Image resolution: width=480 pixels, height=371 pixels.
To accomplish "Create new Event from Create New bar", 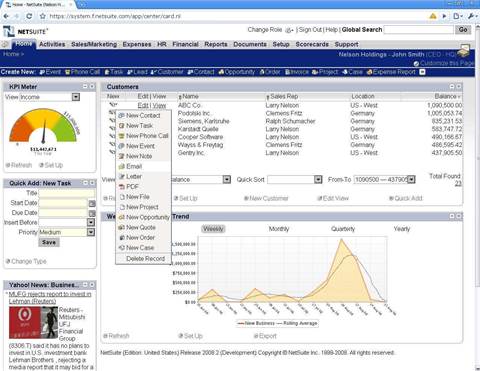I will (50, 72).
